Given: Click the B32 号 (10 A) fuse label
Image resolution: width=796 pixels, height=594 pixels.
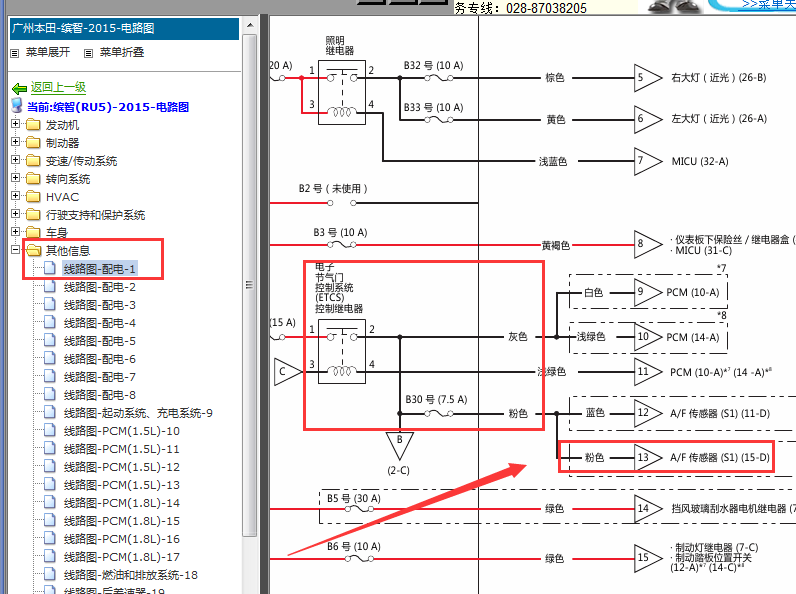Looking at the screenshot, I should 434,65.
